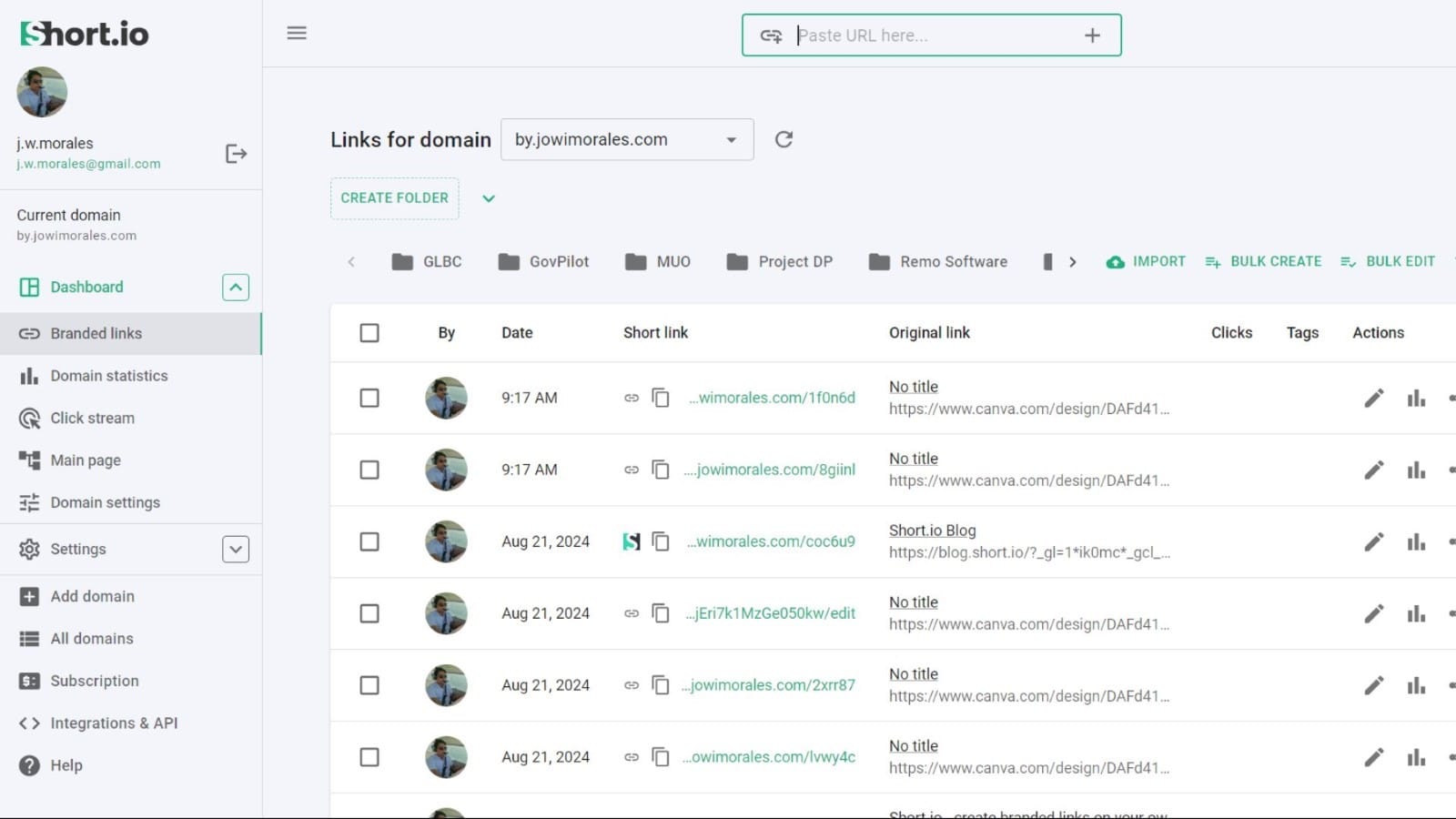Image resolution: width=1456 pixels, height=819 pixels.
Task: View statistics for the 050kw/edit link
Action: pos(1416,613)
